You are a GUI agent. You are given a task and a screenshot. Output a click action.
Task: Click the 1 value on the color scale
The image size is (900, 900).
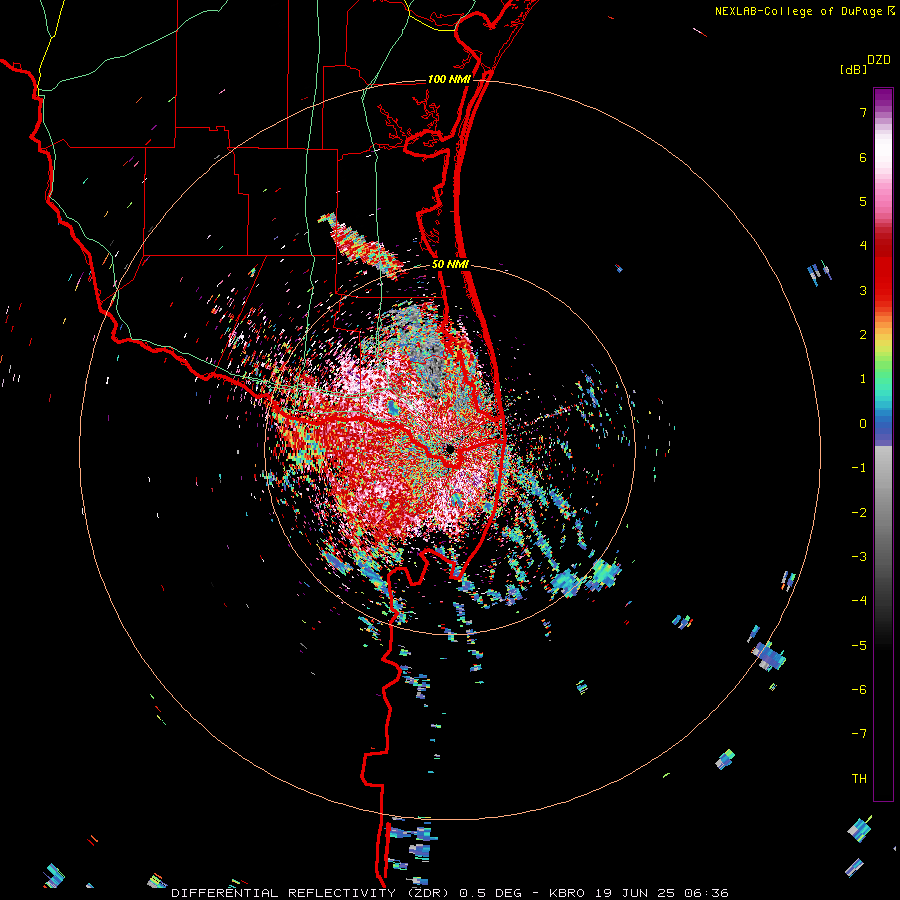[863, 379]
